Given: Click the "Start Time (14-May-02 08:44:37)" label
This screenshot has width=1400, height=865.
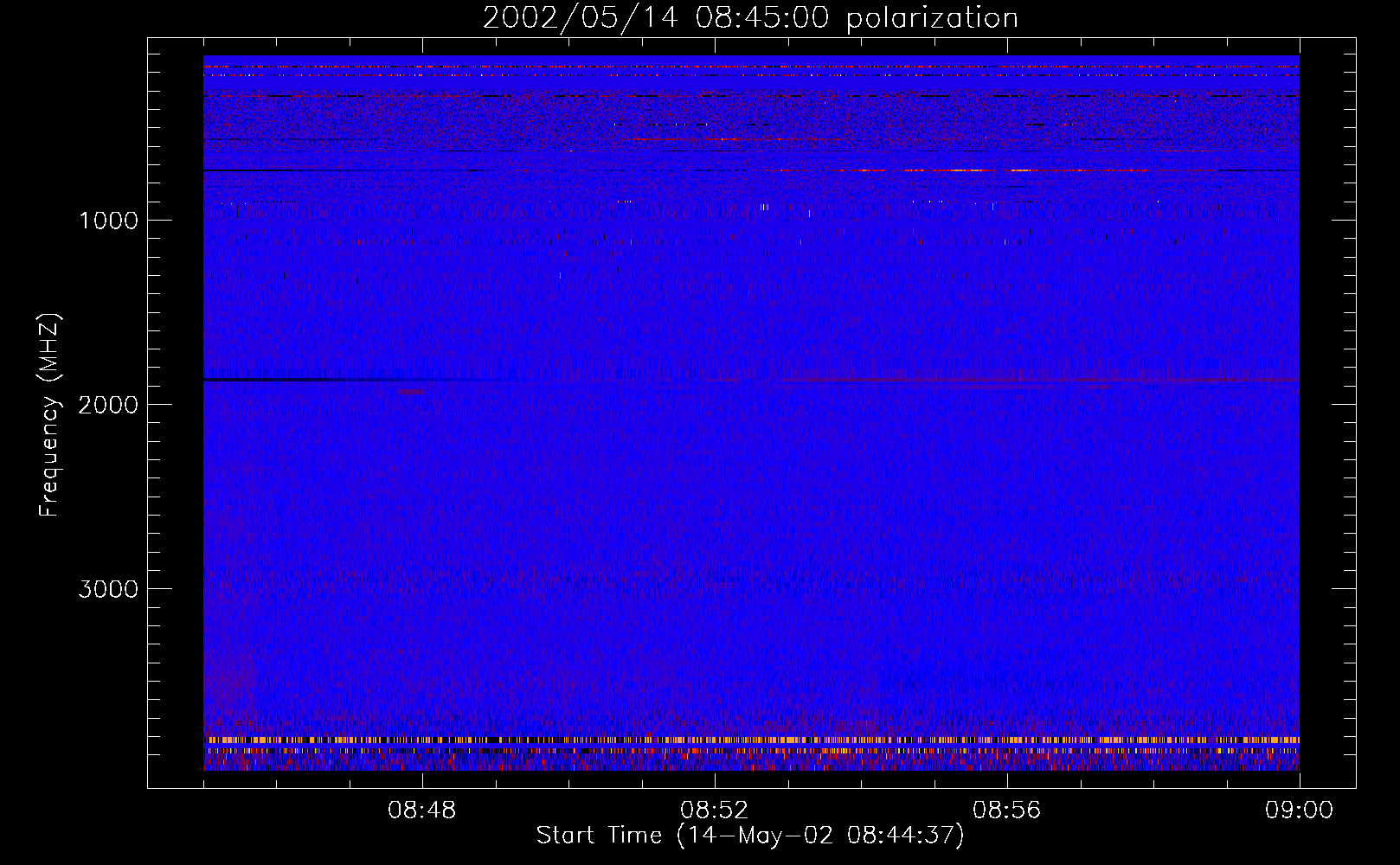Looking at the screenshot, I should click(750, 836).
